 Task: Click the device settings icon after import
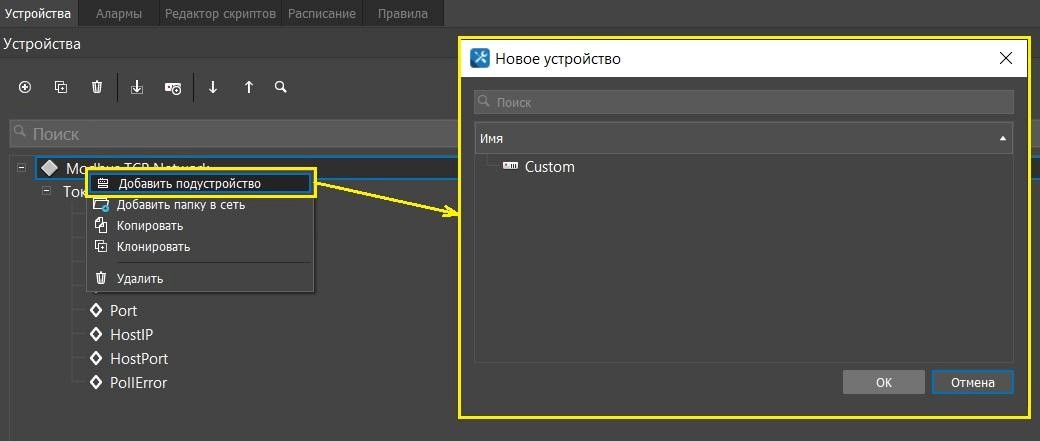[x=173, y=88]
